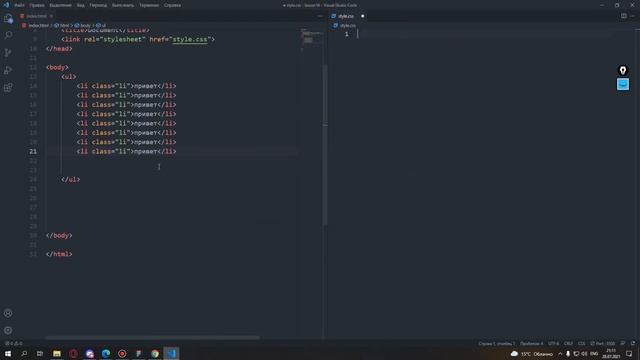Click the VS Code logo in title bar
Screen dimensions: 640x360
point(6,5)
